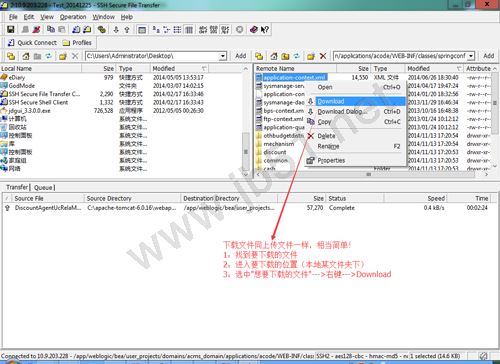500x364 pixels.
Task: Choose Rename in the context menu
Action: click(356, 146)
